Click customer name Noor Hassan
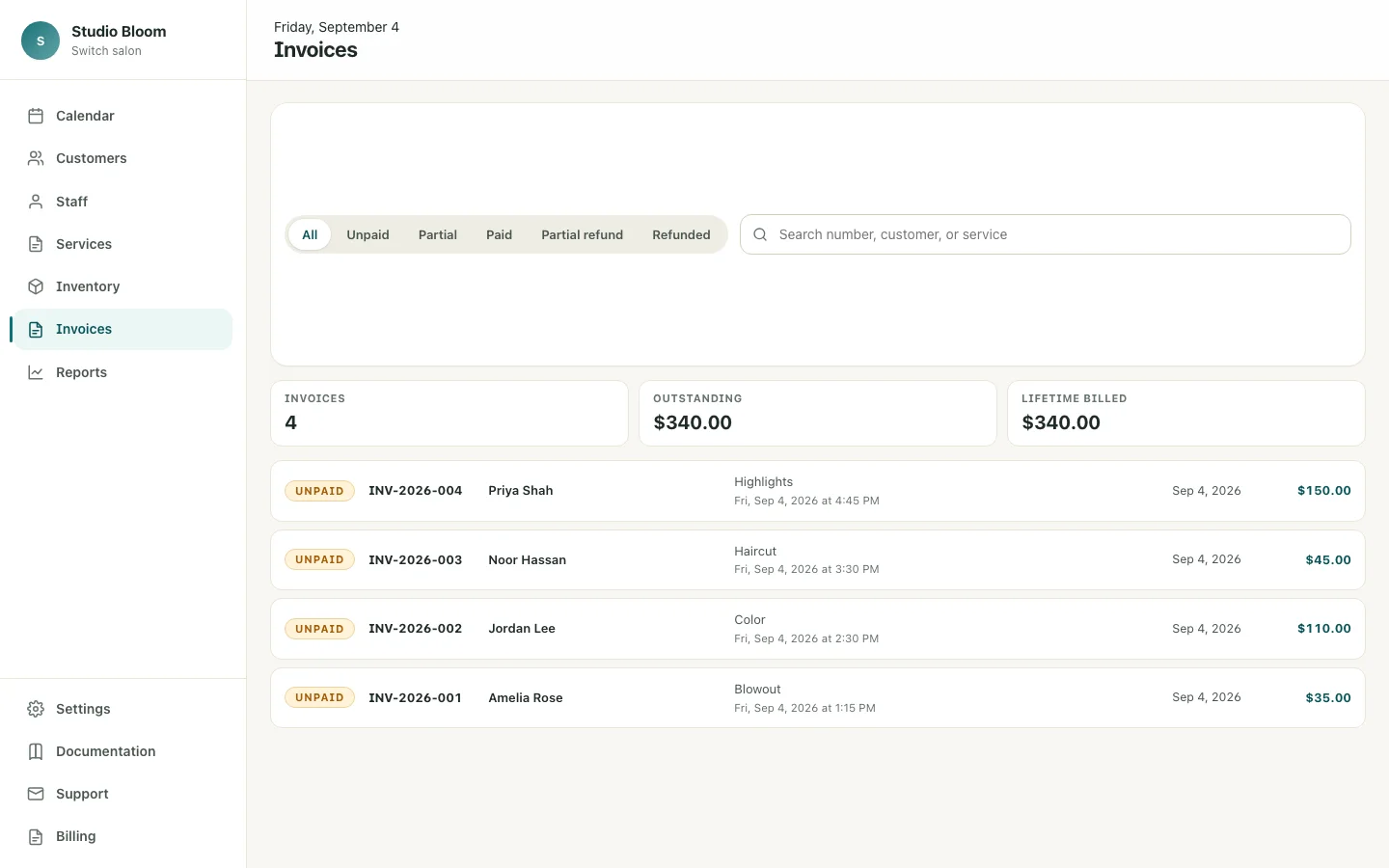 coord(528,559)
